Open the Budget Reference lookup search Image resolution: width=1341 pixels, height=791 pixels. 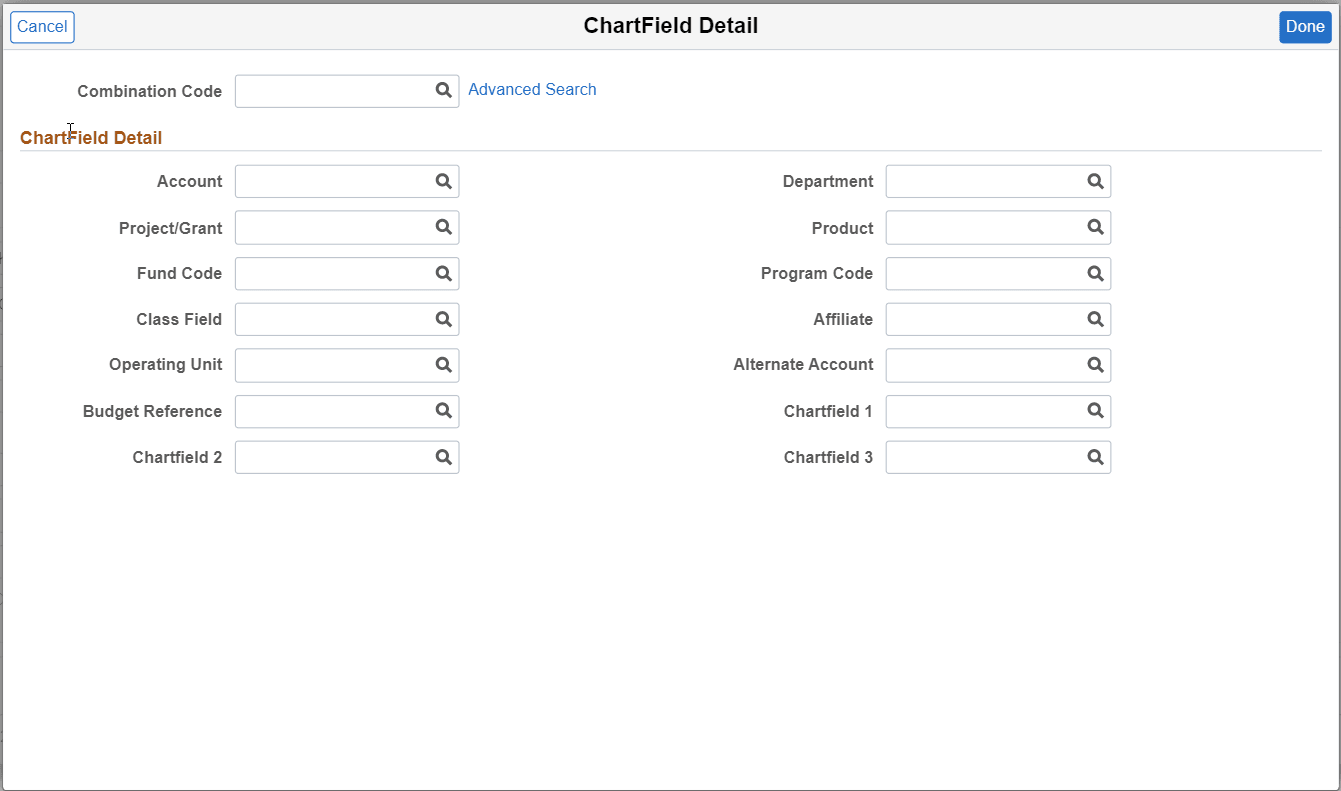(444, 411)
